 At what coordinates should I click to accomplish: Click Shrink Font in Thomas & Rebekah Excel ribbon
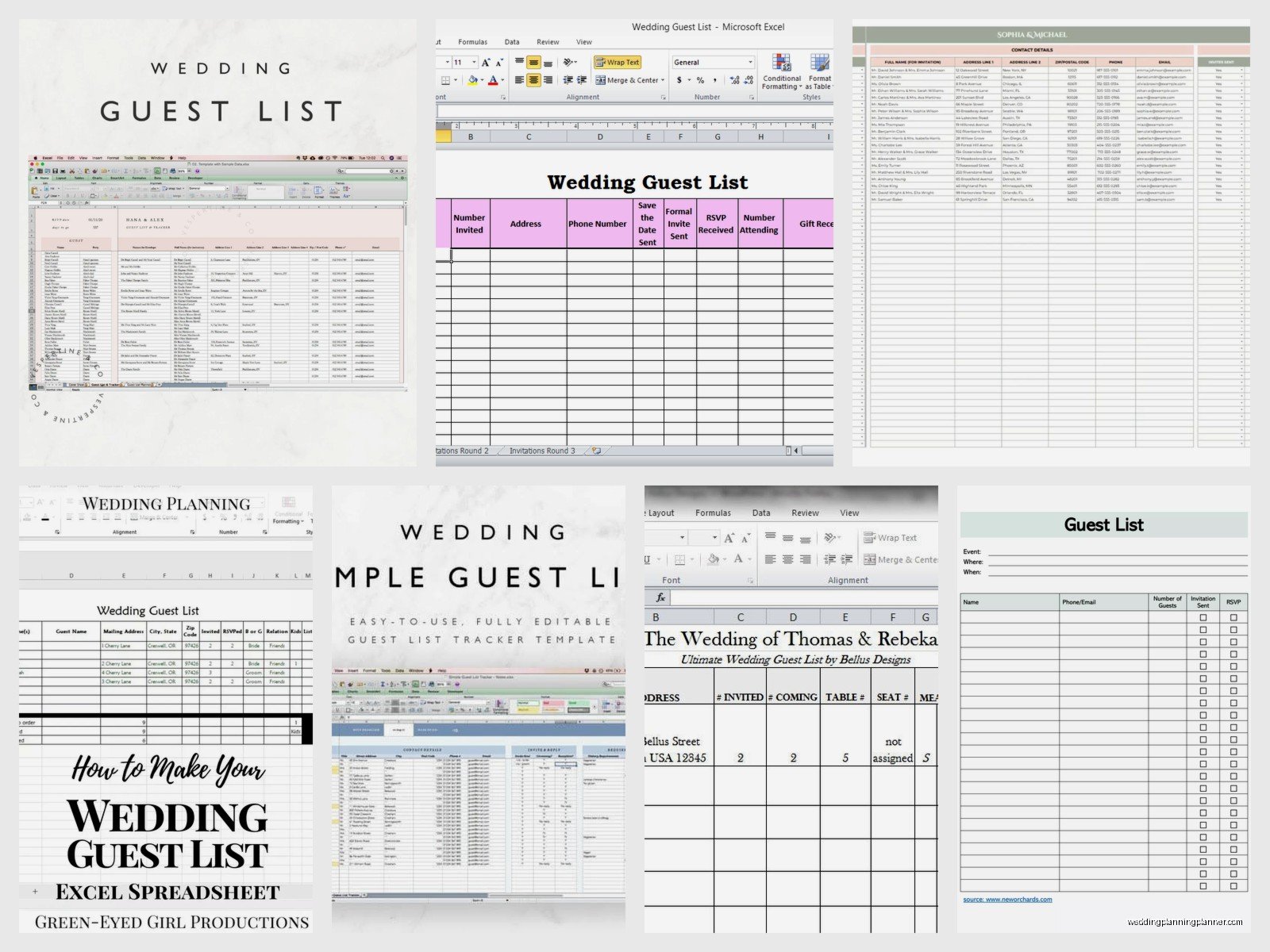coord(745,538)
